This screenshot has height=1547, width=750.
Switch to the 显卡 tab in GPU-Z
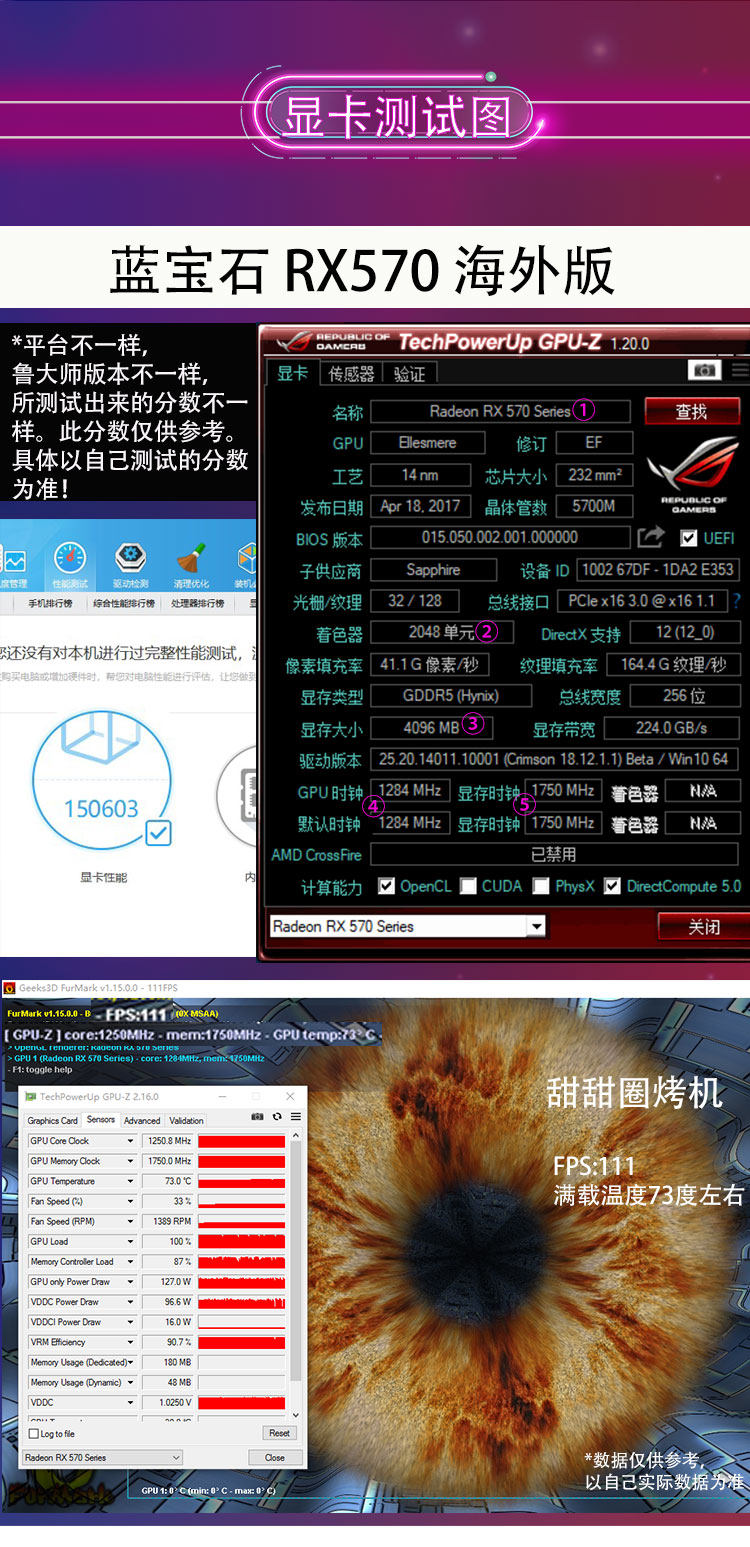(292, 374)
